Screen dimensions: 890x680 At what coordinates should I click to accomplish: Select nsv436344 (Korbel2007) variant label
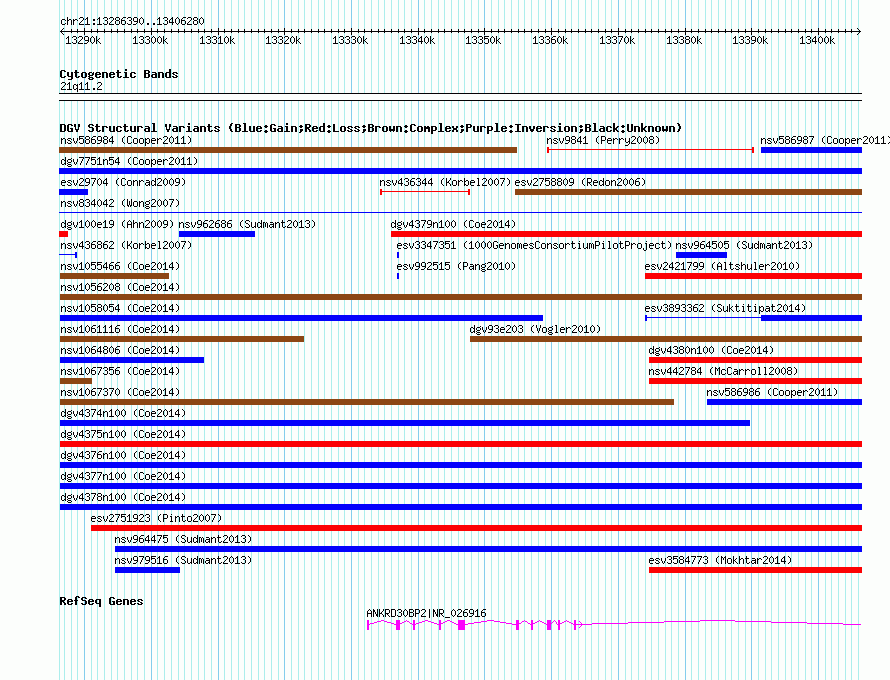coord(445,182)
